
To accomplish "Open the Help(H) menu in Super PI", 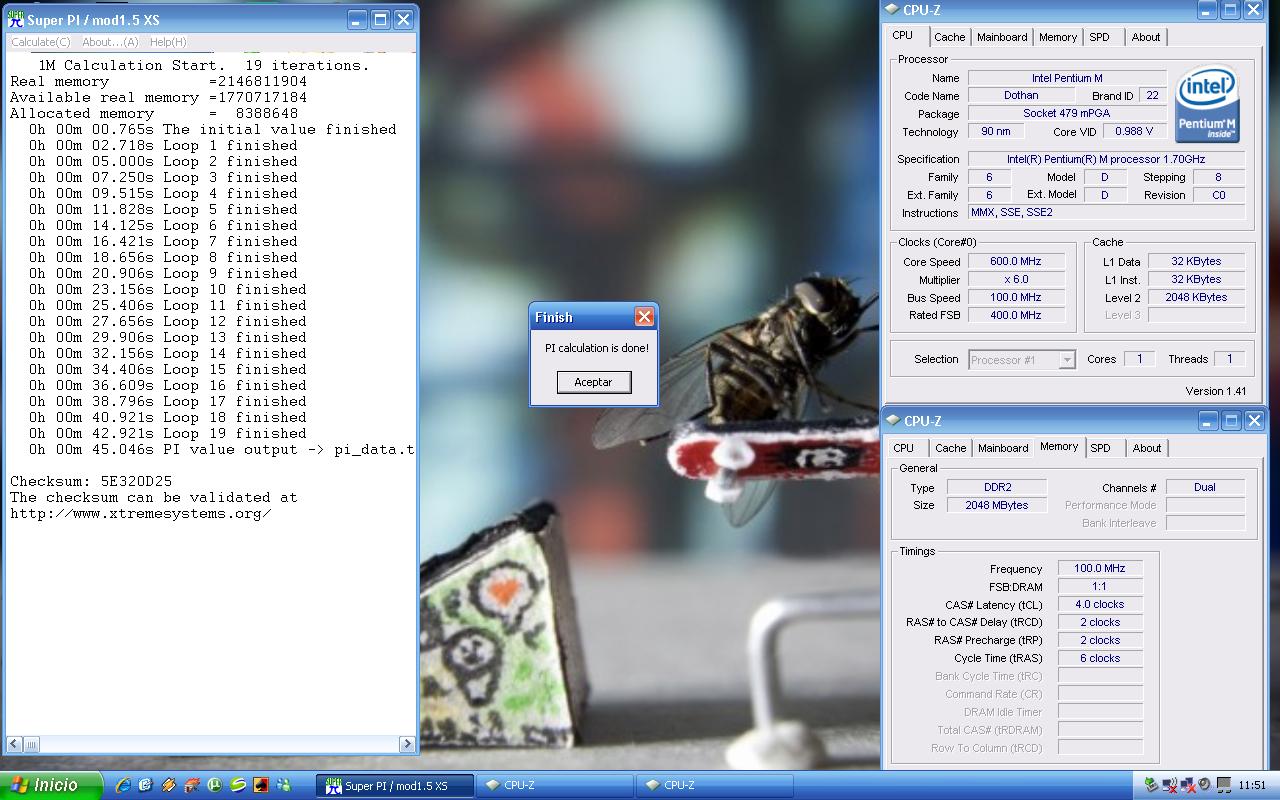I will point(168,42).
